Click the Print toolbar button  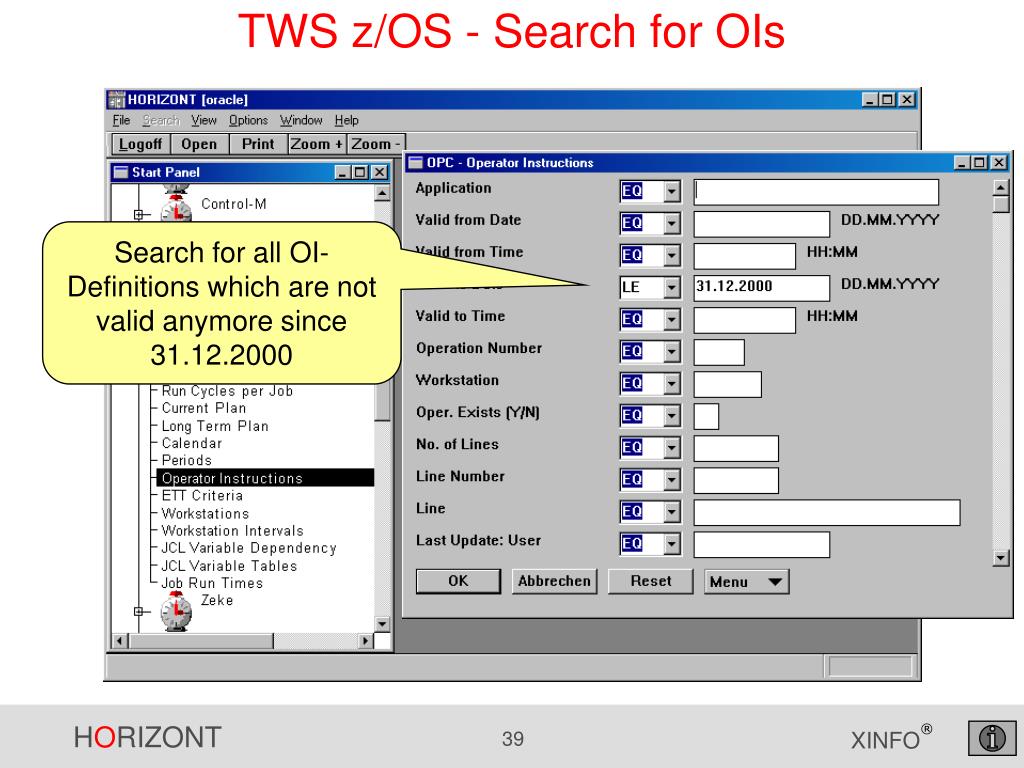(258, 144)
